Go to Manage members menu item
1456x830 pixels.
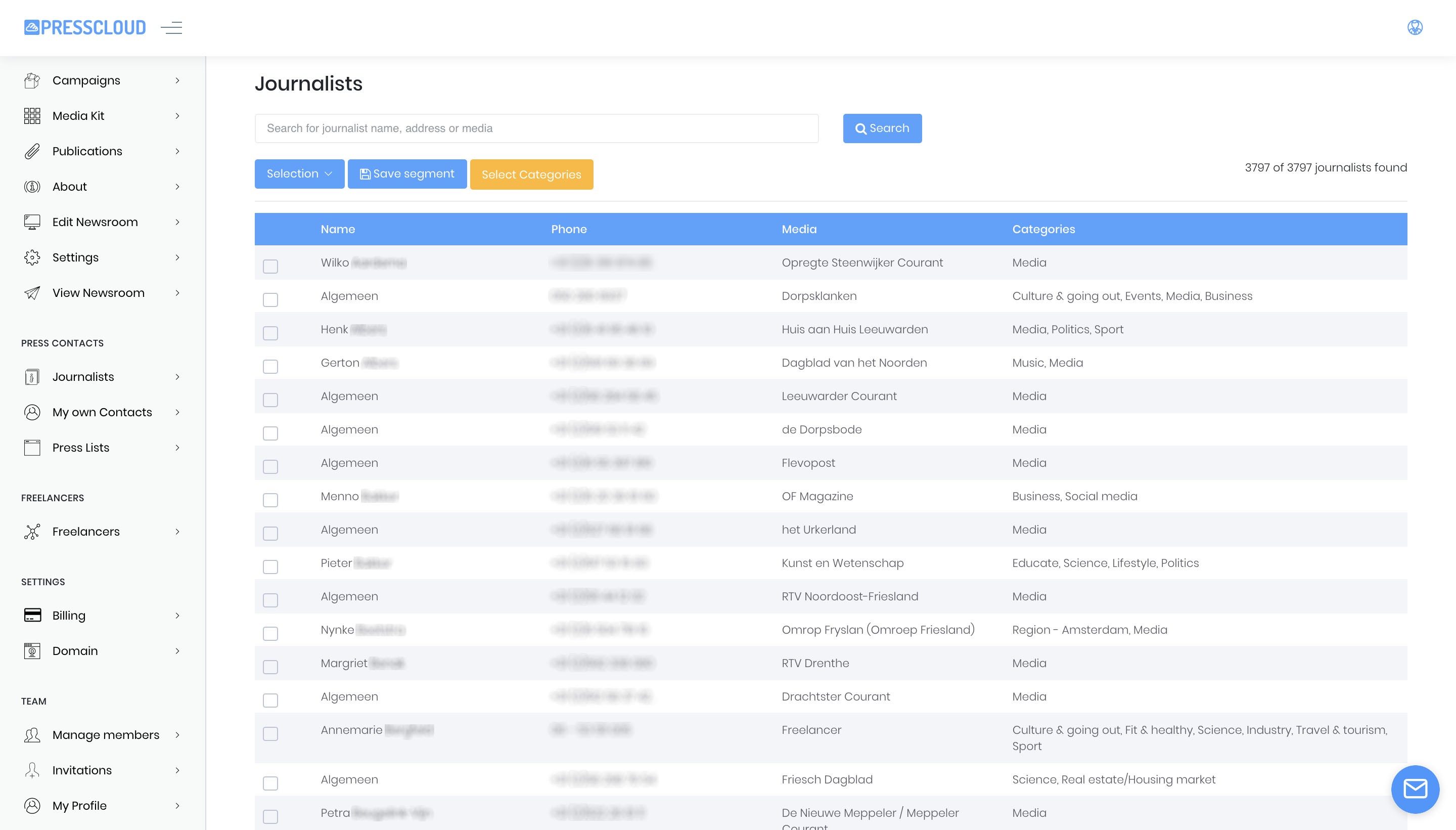pyautogui.click(x=105, y=735)
